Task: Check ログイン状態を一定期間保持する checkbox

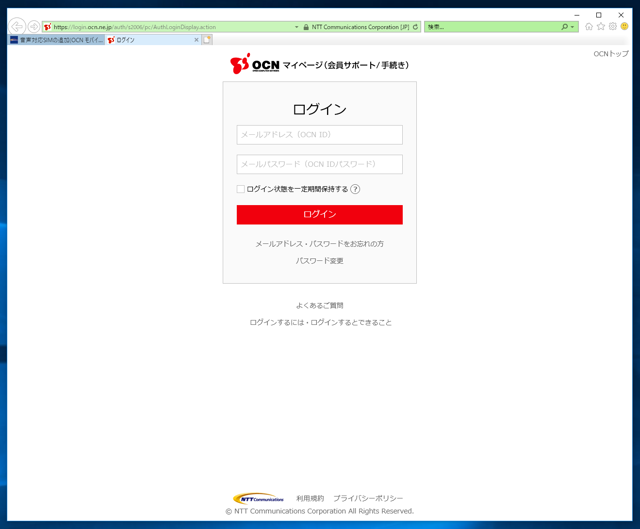Action: (x=241, y=189)
